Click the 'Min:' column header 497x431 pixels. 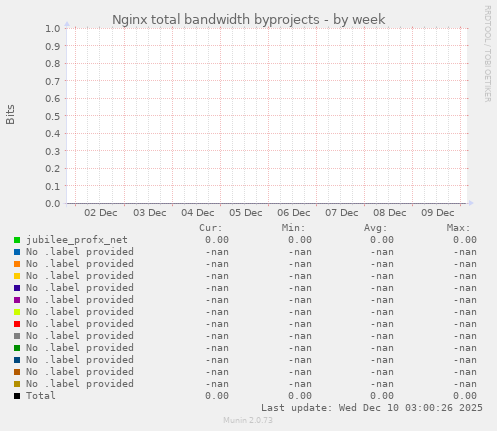click(x=293, y=228)
